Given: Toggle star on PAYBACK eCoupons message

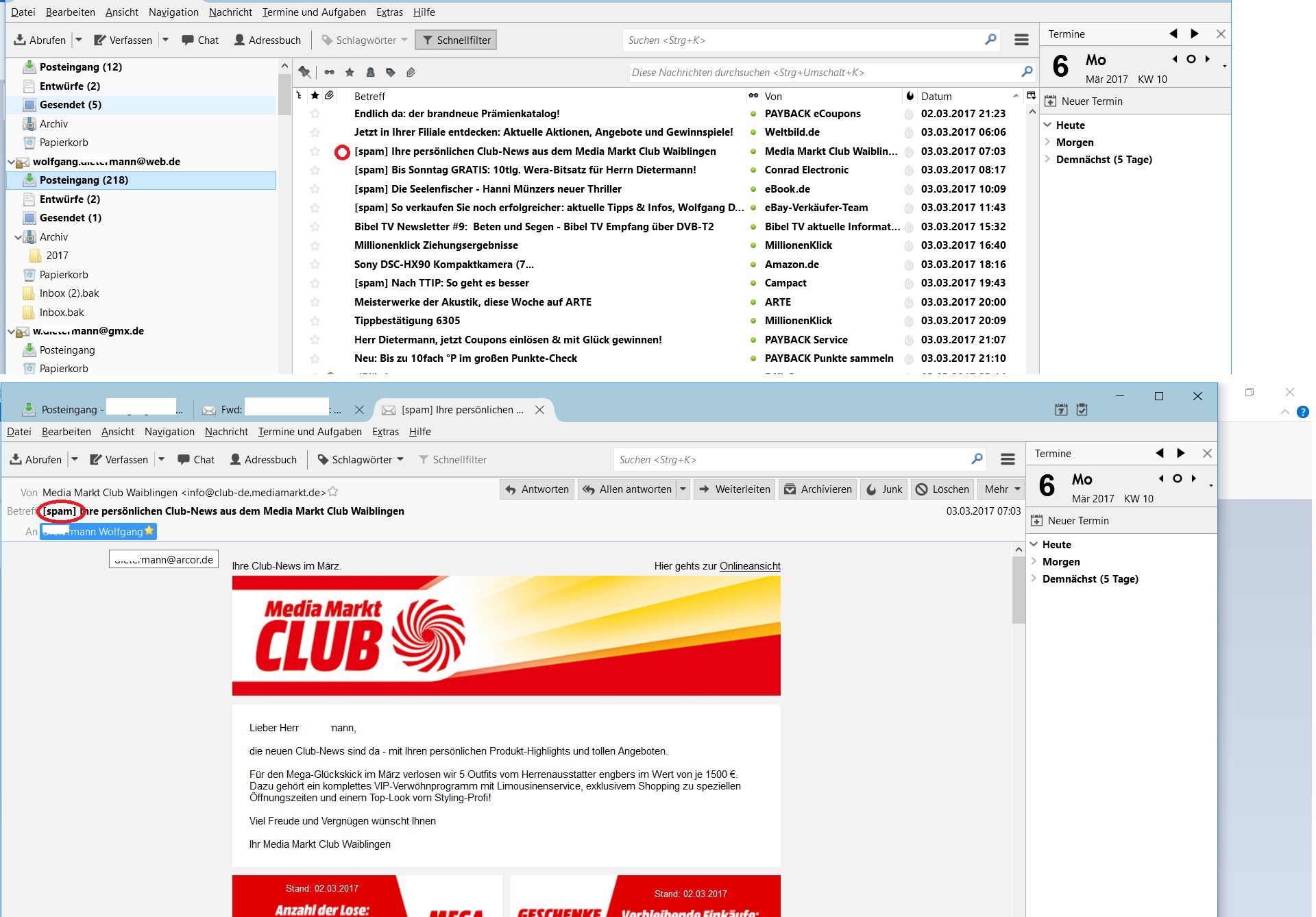Looking at the screenshot, I should [315, 114].
